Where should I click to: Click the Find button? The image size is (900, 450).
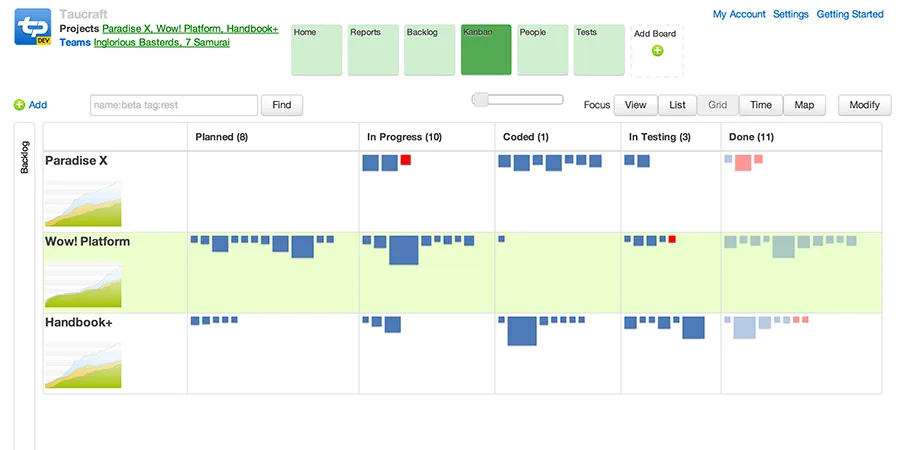pos(282,105)
